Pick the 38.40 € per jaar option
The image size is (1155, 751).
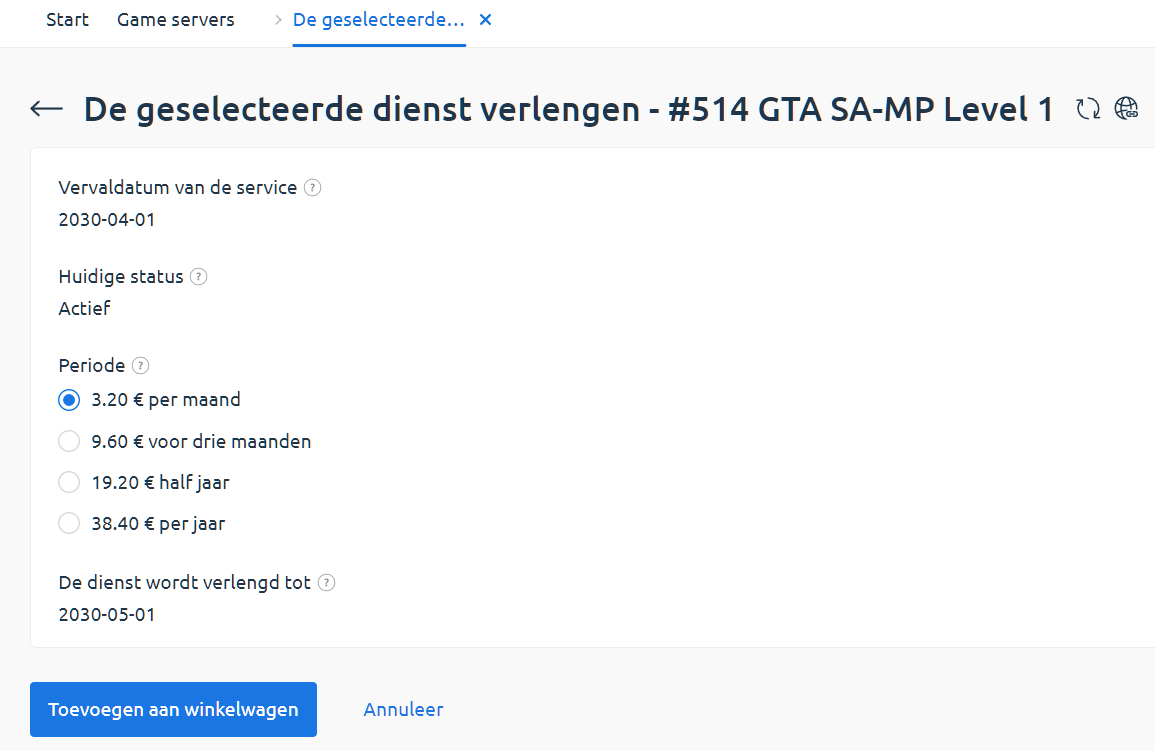click(69, 523)
